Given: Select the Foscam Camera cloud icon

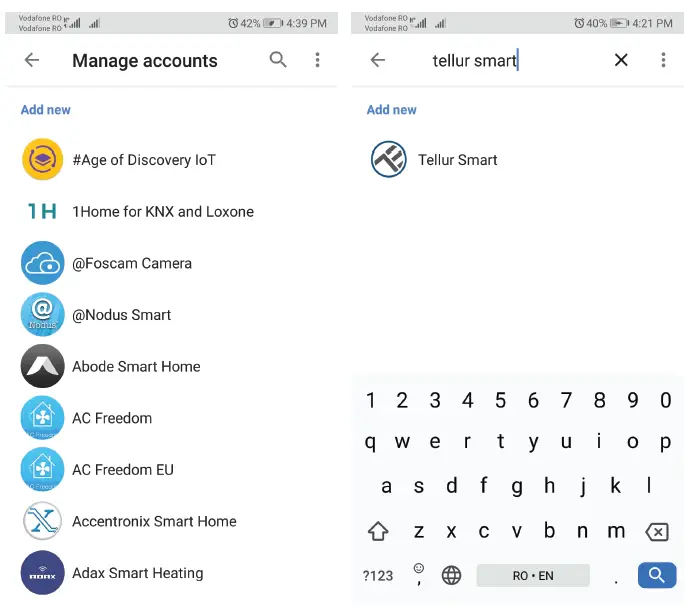Looking at the screenshot, I should point(42,263).
